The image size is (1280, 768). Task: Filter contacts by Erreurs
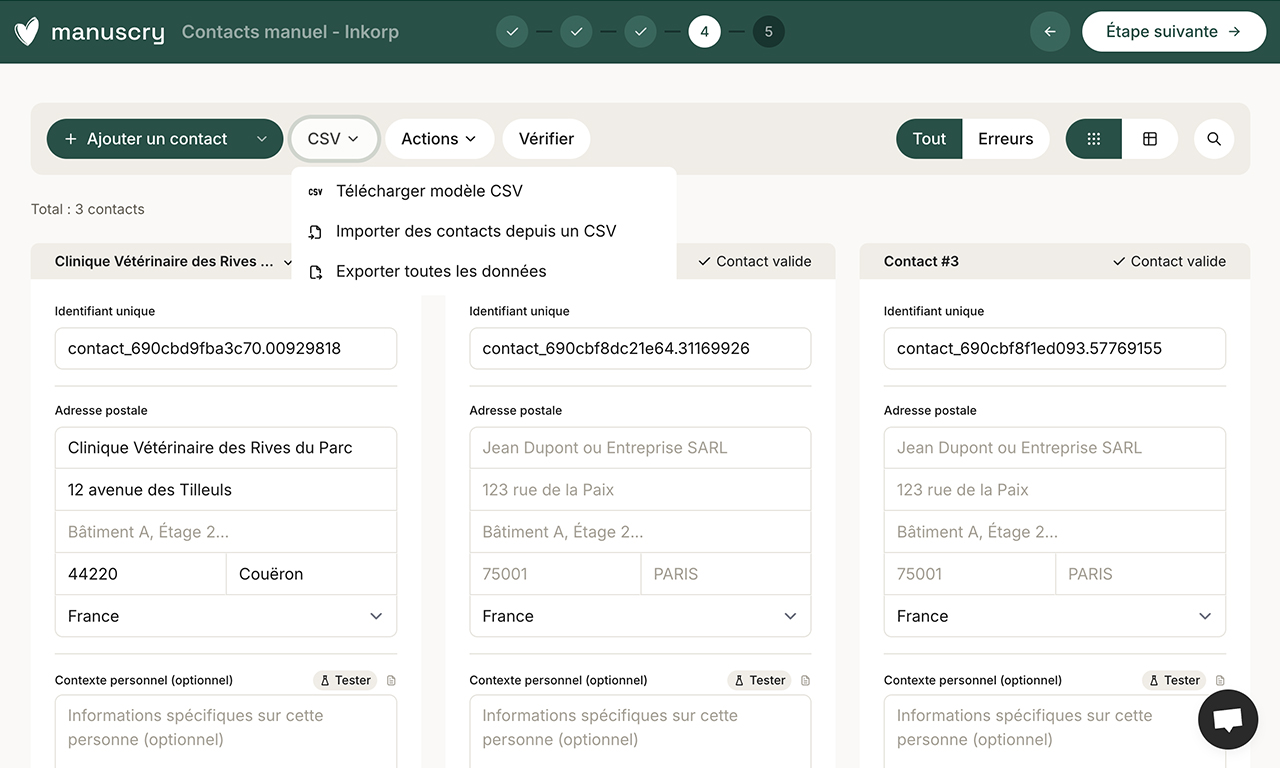tap(1005, 139)
